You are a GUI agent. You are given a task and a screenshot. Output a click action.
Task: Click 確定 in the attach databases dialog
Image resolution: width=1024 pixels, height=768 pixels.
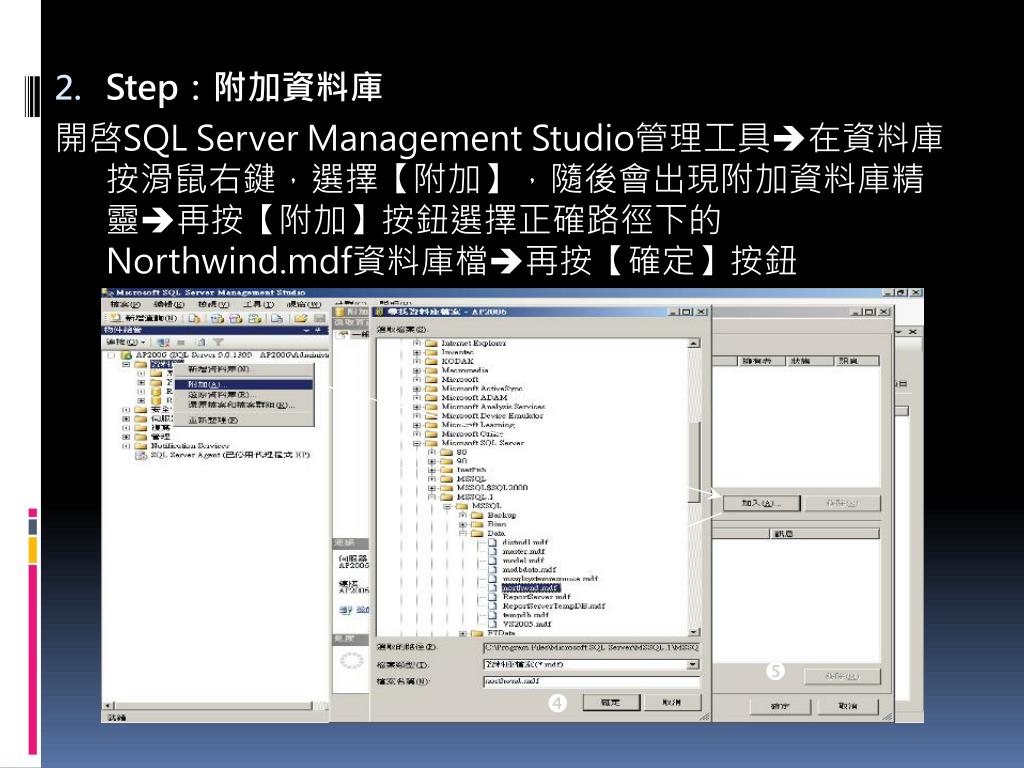point(780,707)
